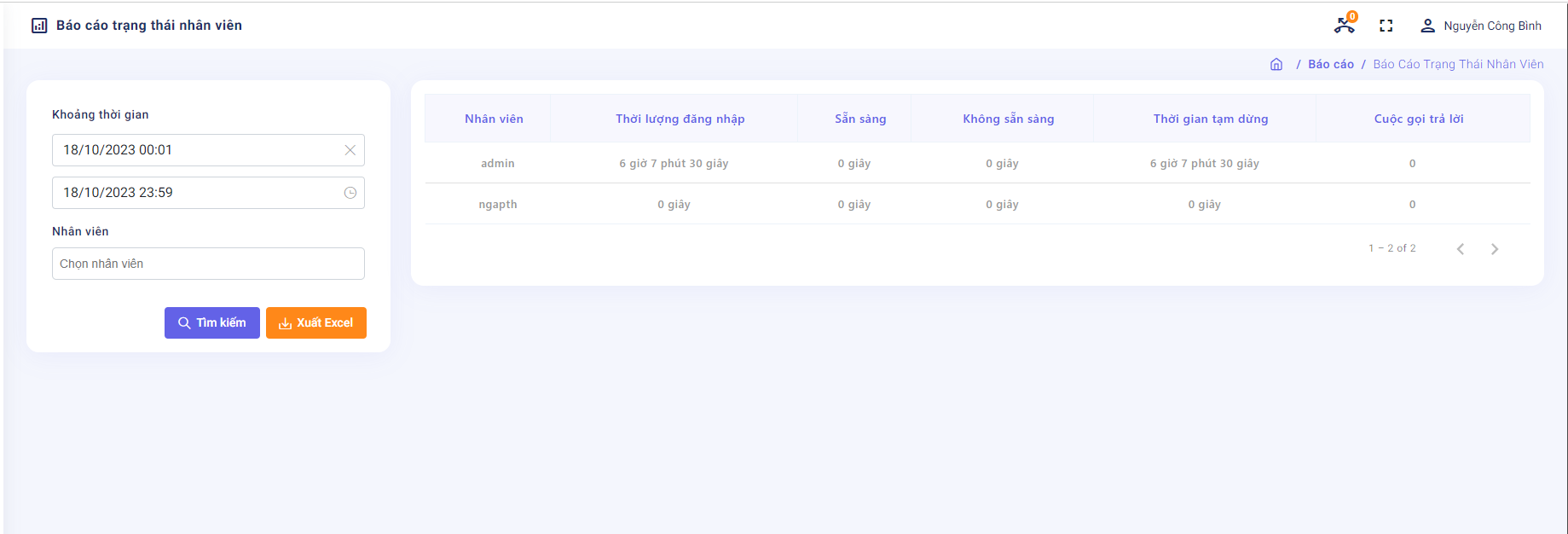
Task: Click ngapth's login duration 0 giây
Action: tap(674, 204)
